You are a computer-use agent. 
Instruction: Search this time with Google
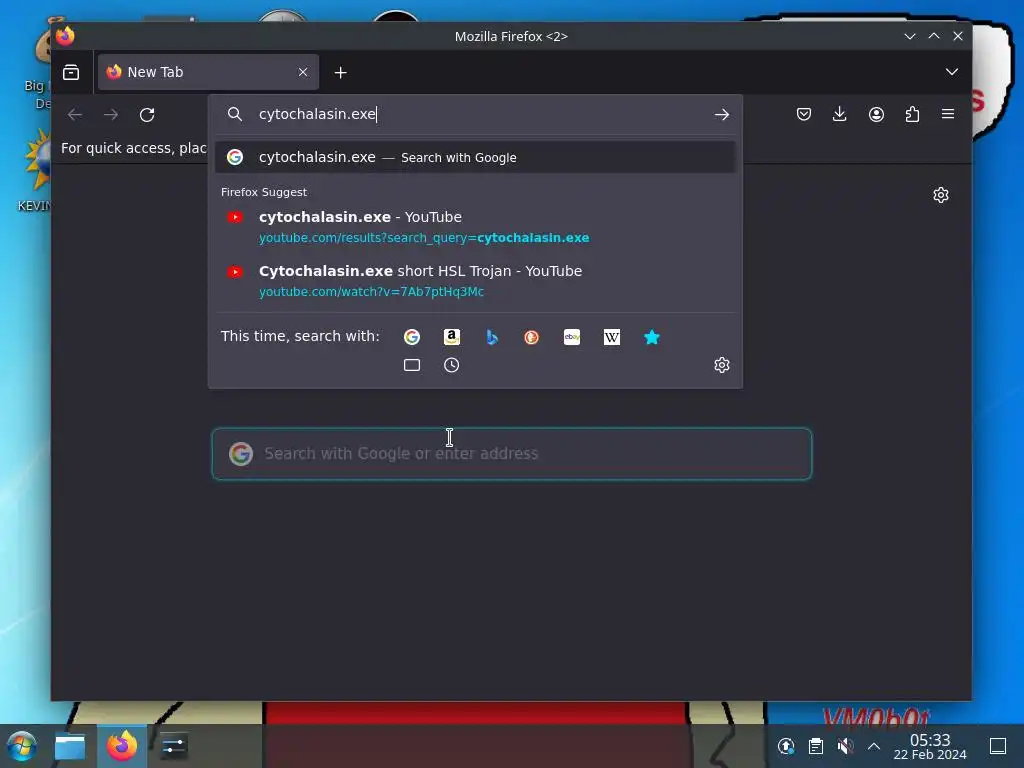point(412,337)
